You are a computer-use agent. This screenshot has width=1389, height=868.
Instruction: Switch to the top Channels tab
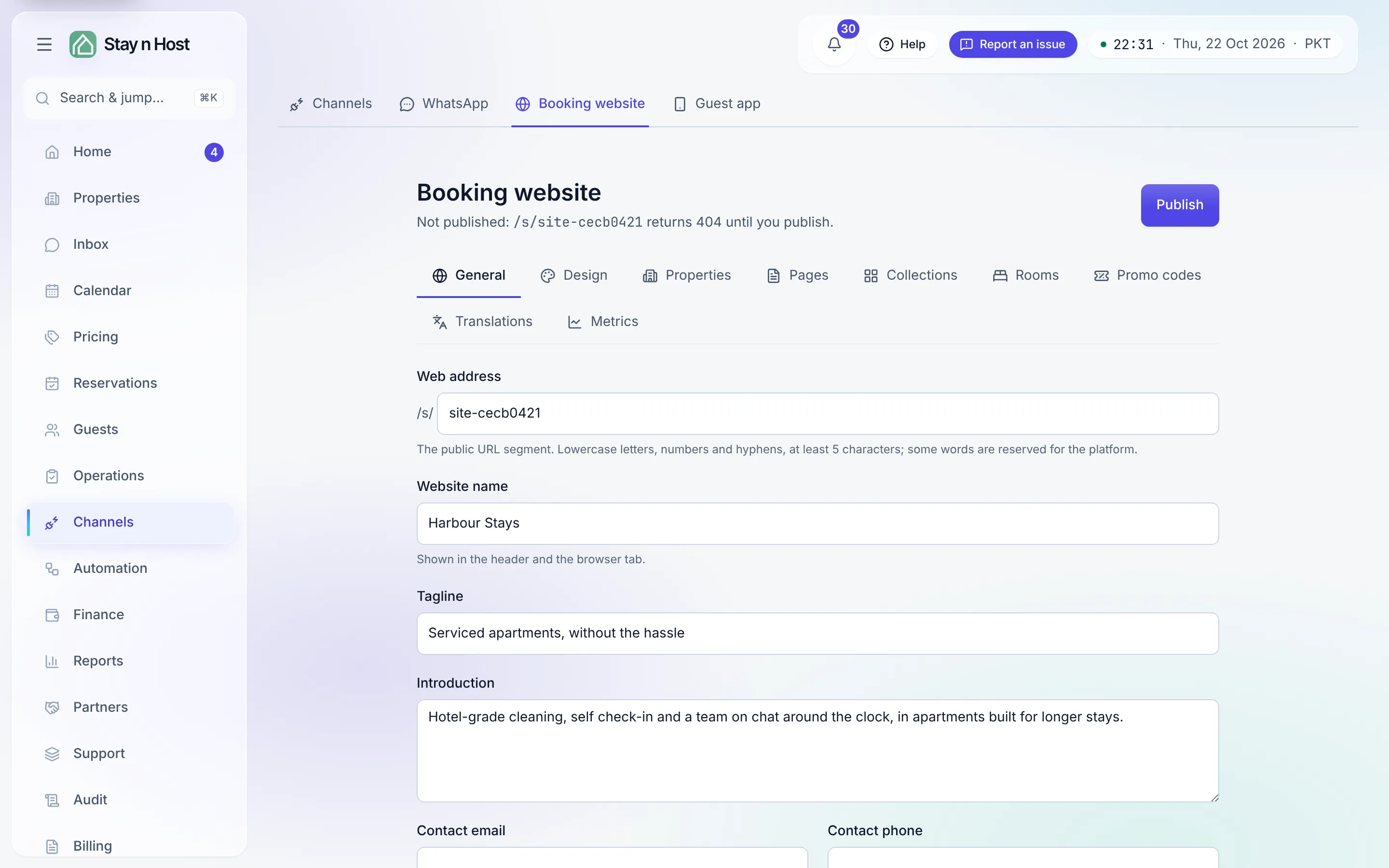[330, 104]
